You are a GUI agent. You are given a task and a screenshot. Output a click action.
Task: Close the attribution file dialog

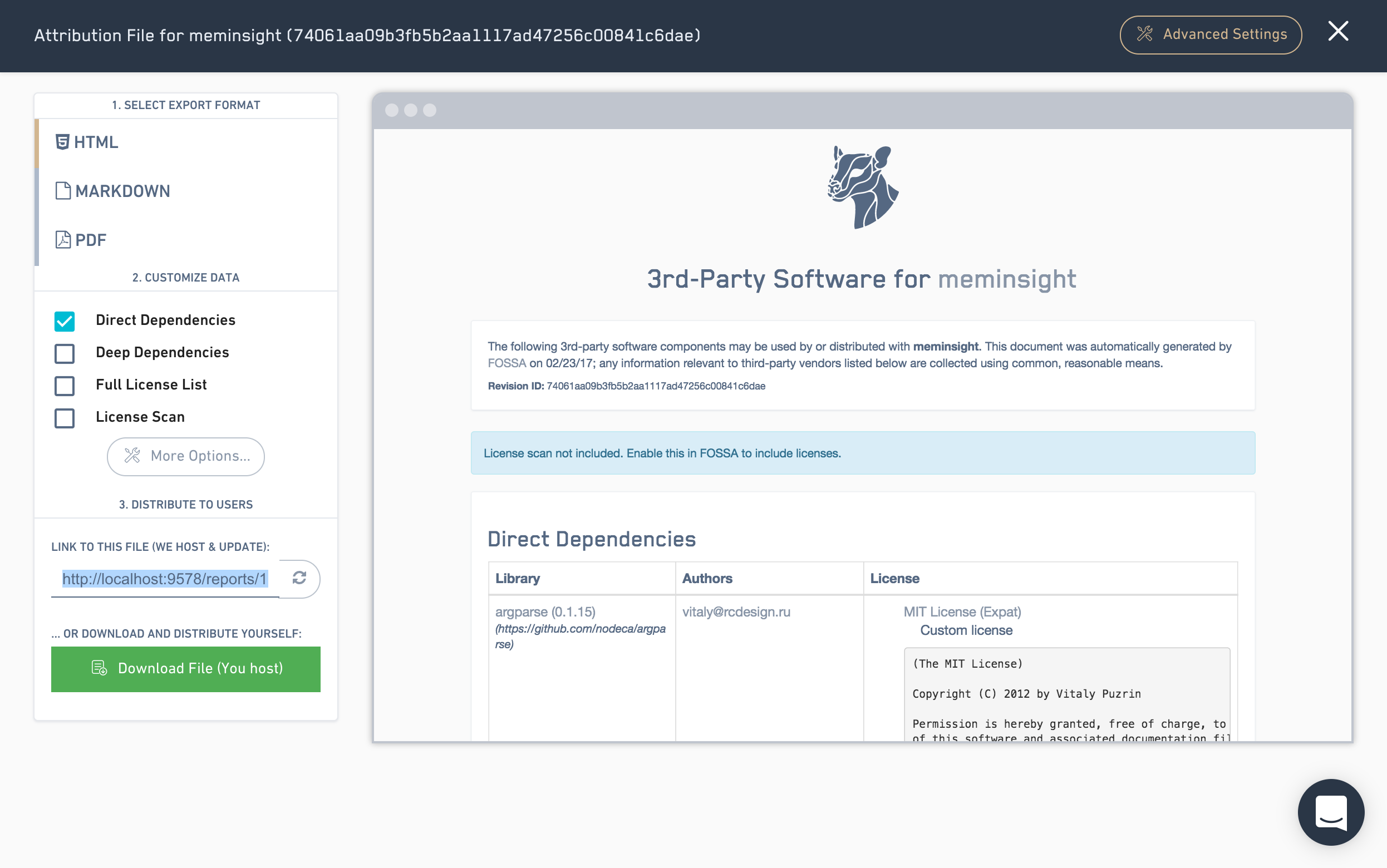point(1337,31)
